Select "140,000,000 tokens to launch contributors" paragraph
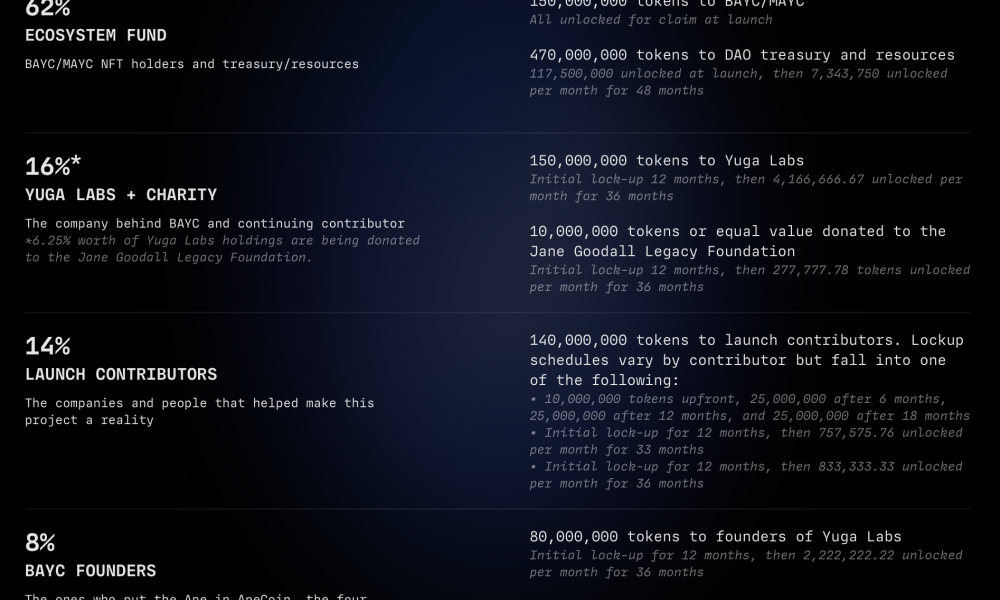 [746, 360]
